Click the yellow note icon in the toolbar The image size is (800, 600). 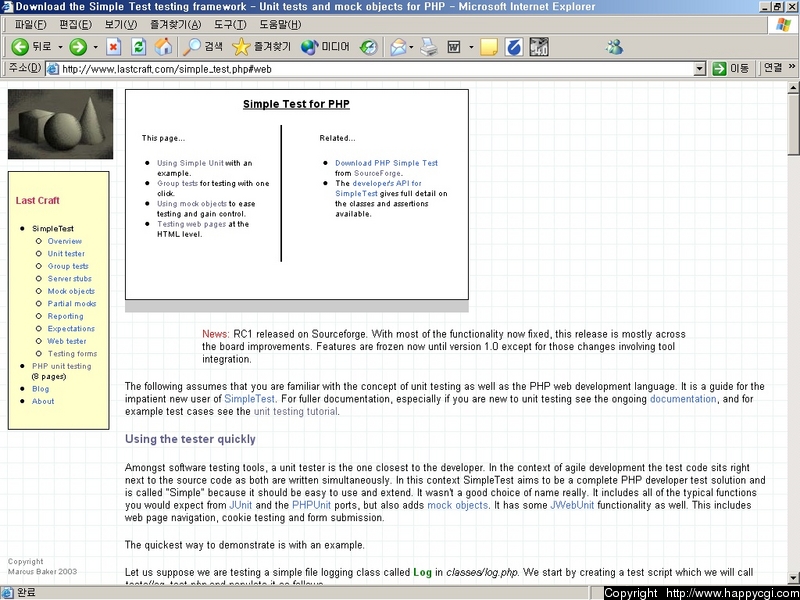pos(489,47)
